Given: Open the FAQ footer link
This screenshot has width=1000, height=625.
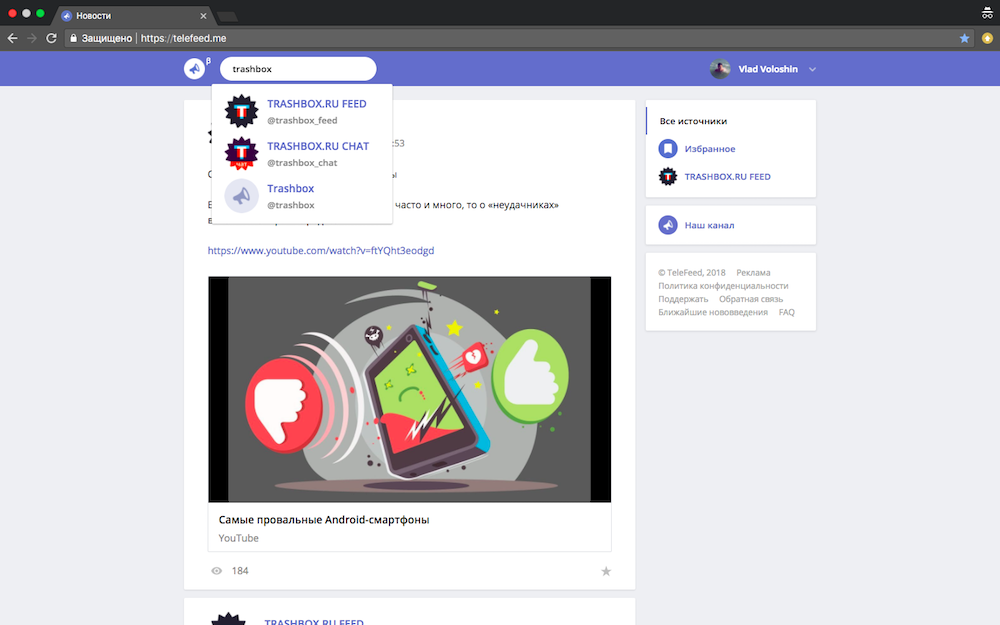Looking at the screenshot, I should 786,312.
